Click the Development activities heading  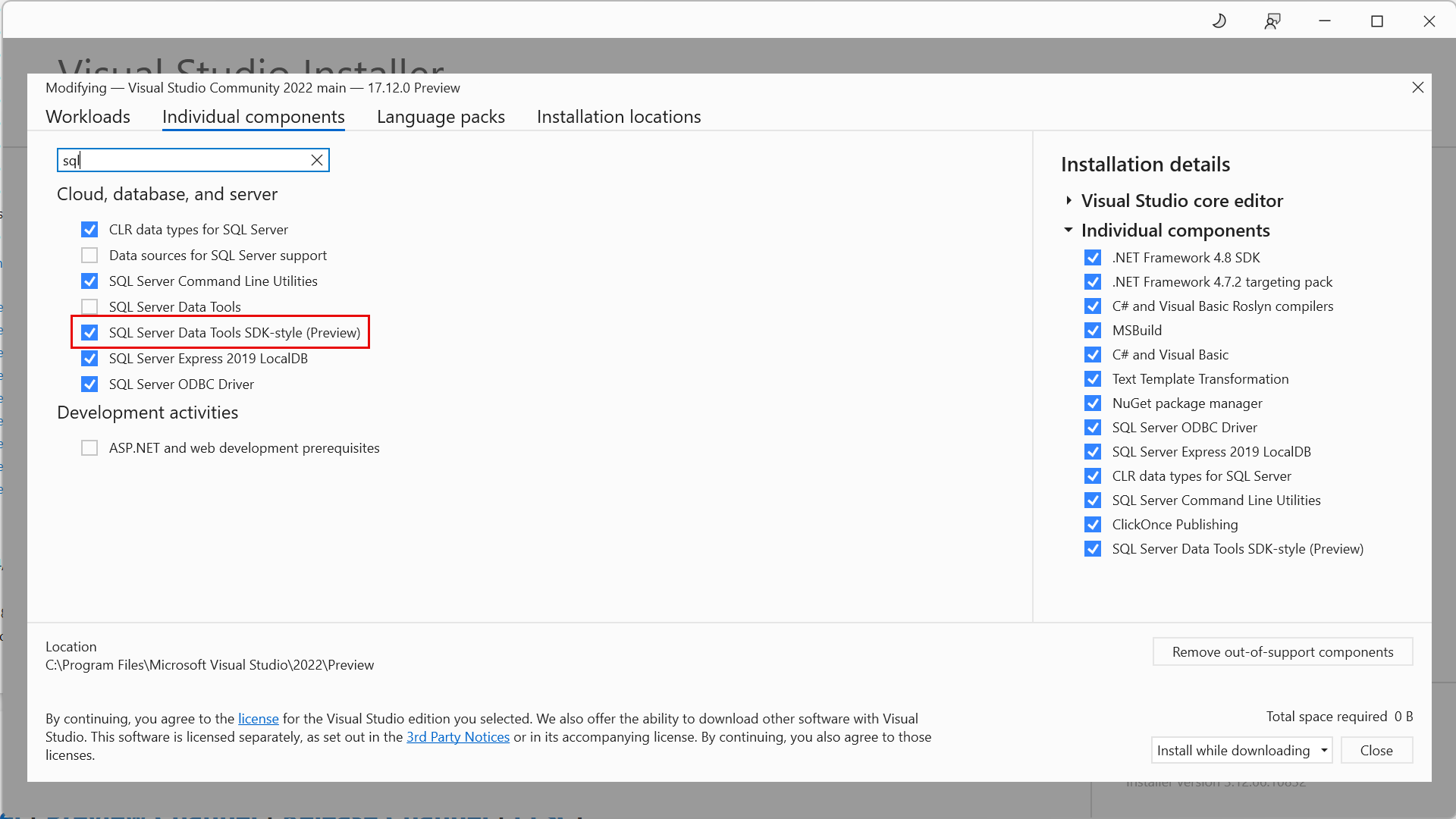pos(148,413)
